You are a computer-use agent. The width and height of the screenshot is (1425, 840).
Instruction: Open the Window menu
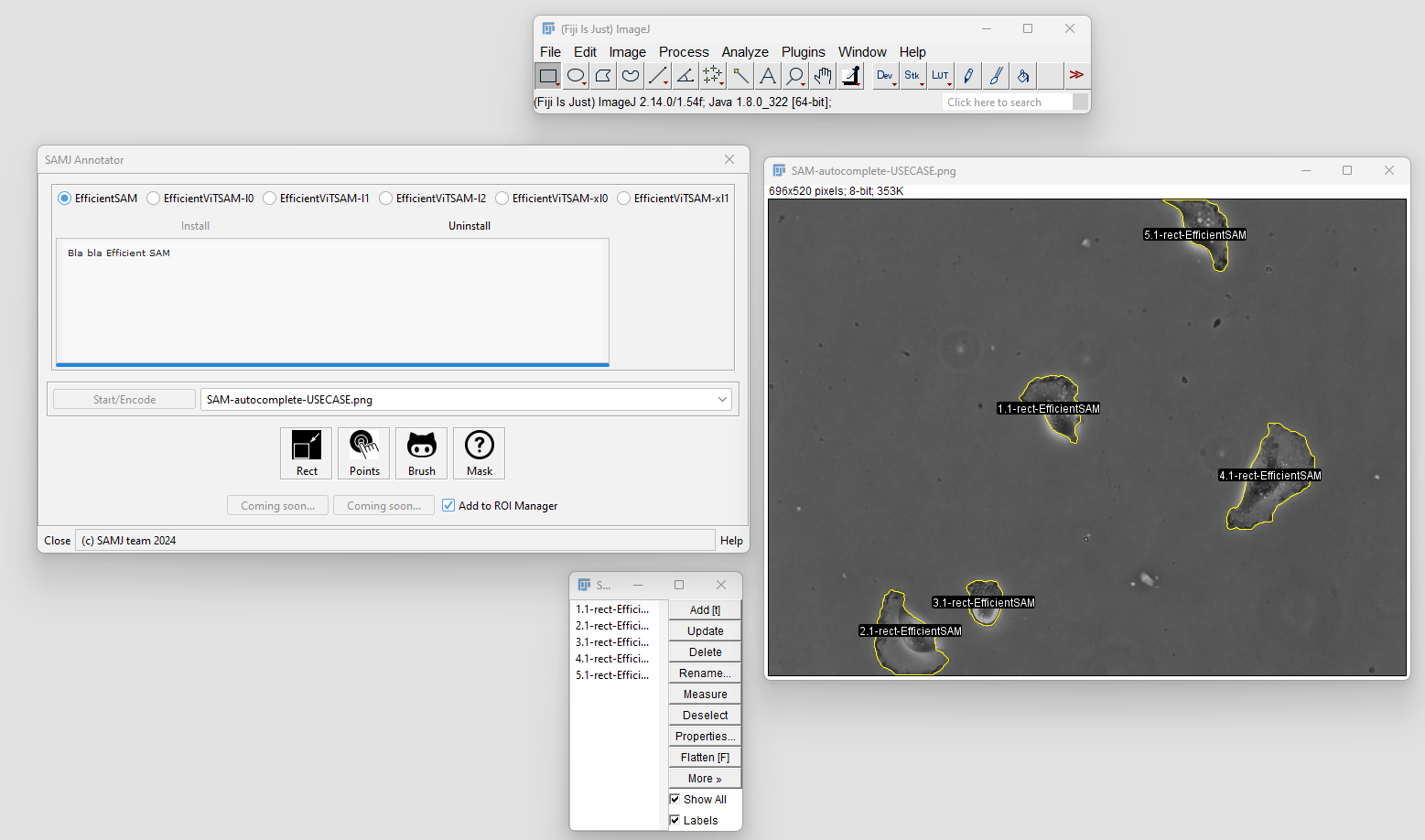tap(862, 52)
